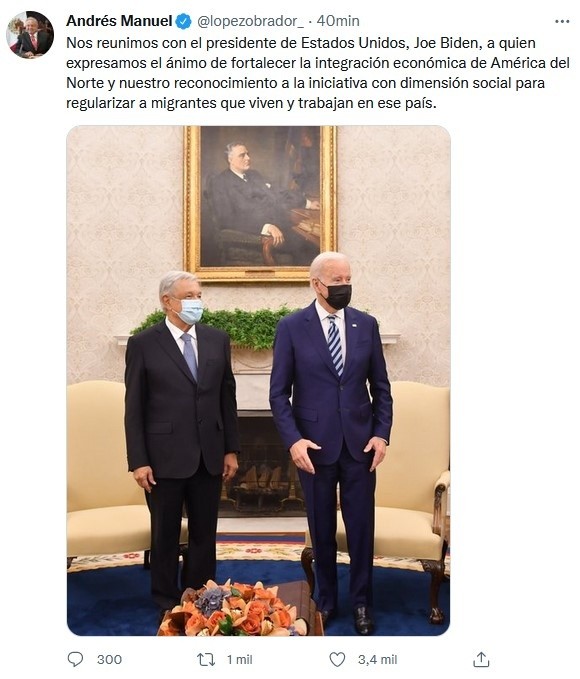Click the Andrés Manuel display name
The height and width of the screenshot is (679, 580).
click(x=119, y=21)
